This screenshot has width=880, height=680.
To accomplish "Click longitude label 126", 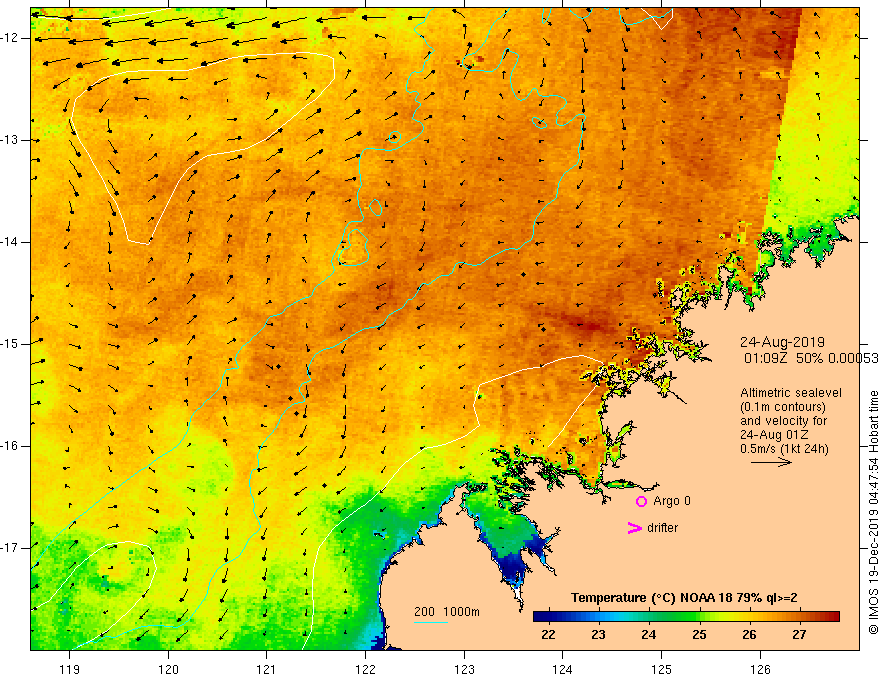I will click(760, 669).
